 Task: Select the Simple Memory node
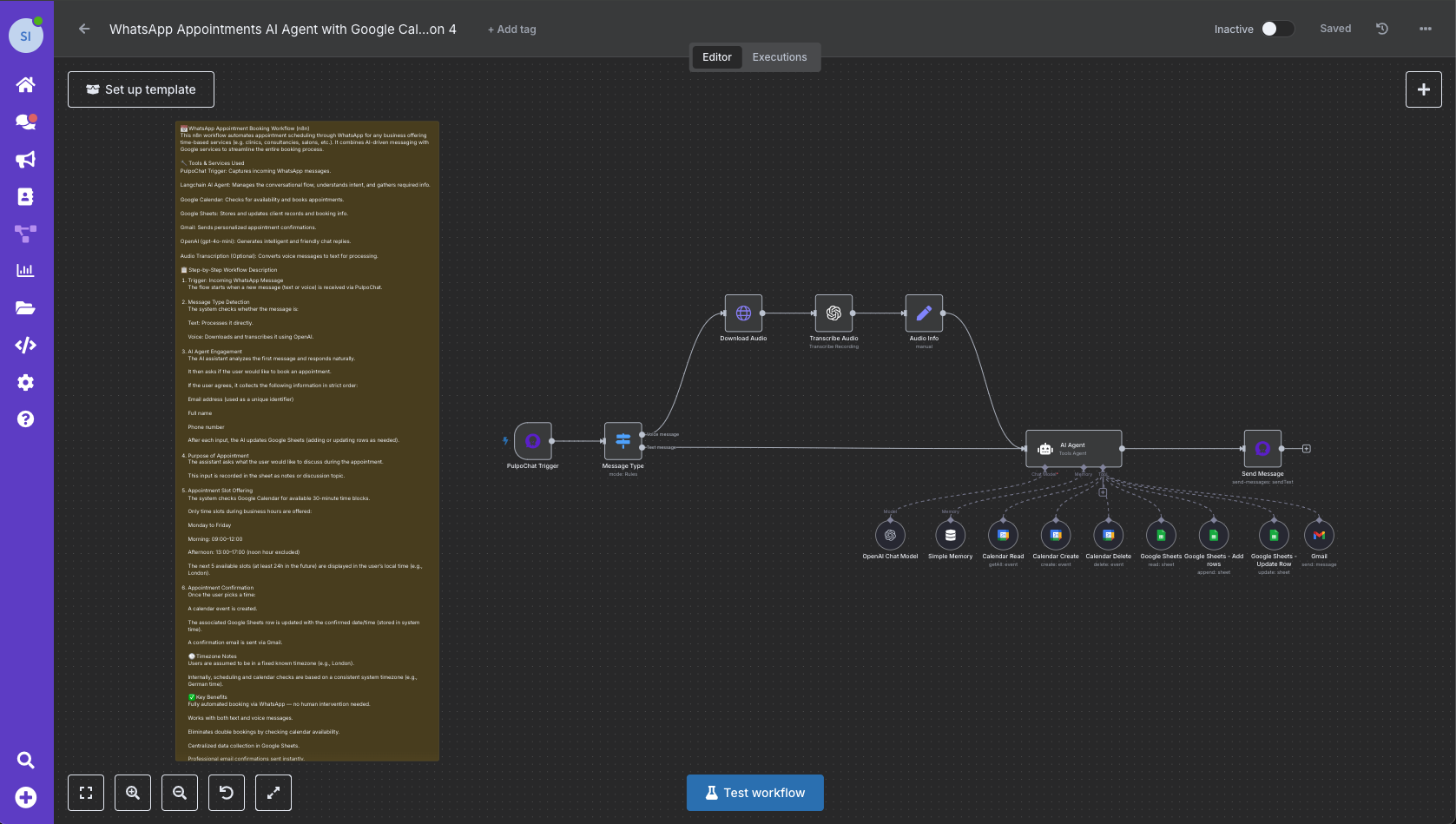(x=951, y=535)
